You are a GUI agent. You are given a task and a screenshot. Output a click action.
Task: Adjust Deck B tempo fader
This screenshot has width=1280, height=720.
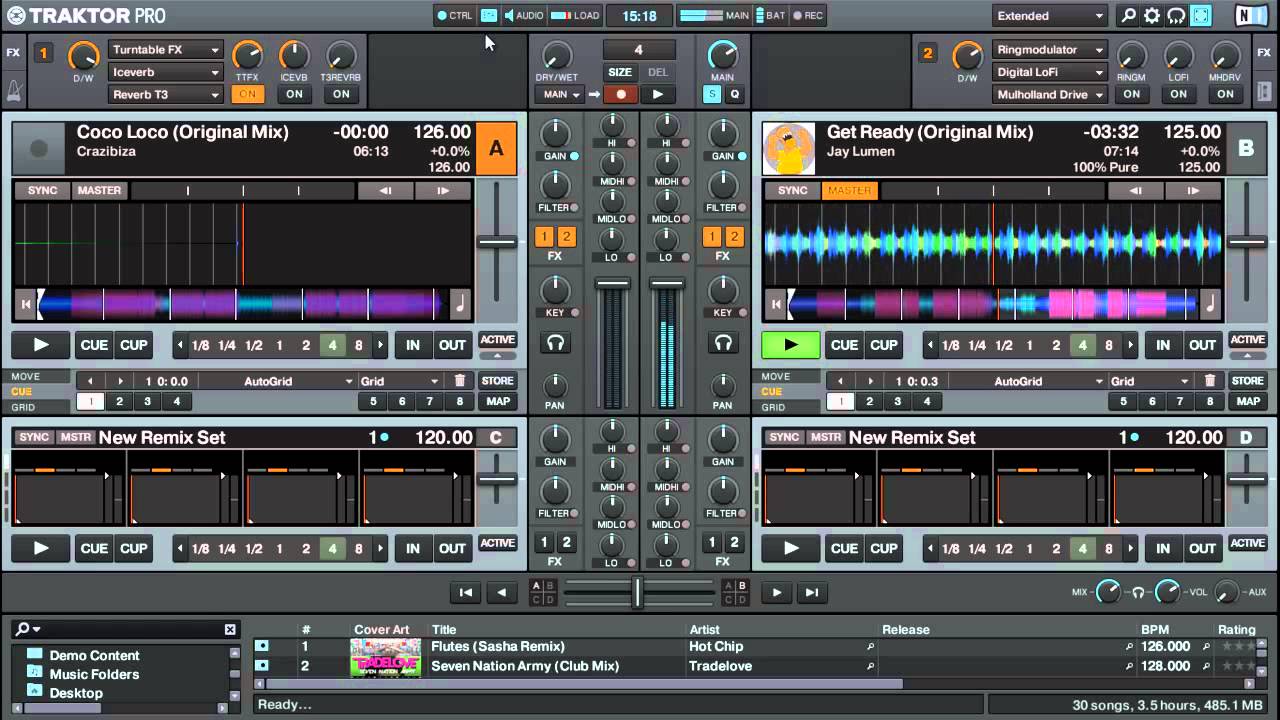coord(1247,241)
